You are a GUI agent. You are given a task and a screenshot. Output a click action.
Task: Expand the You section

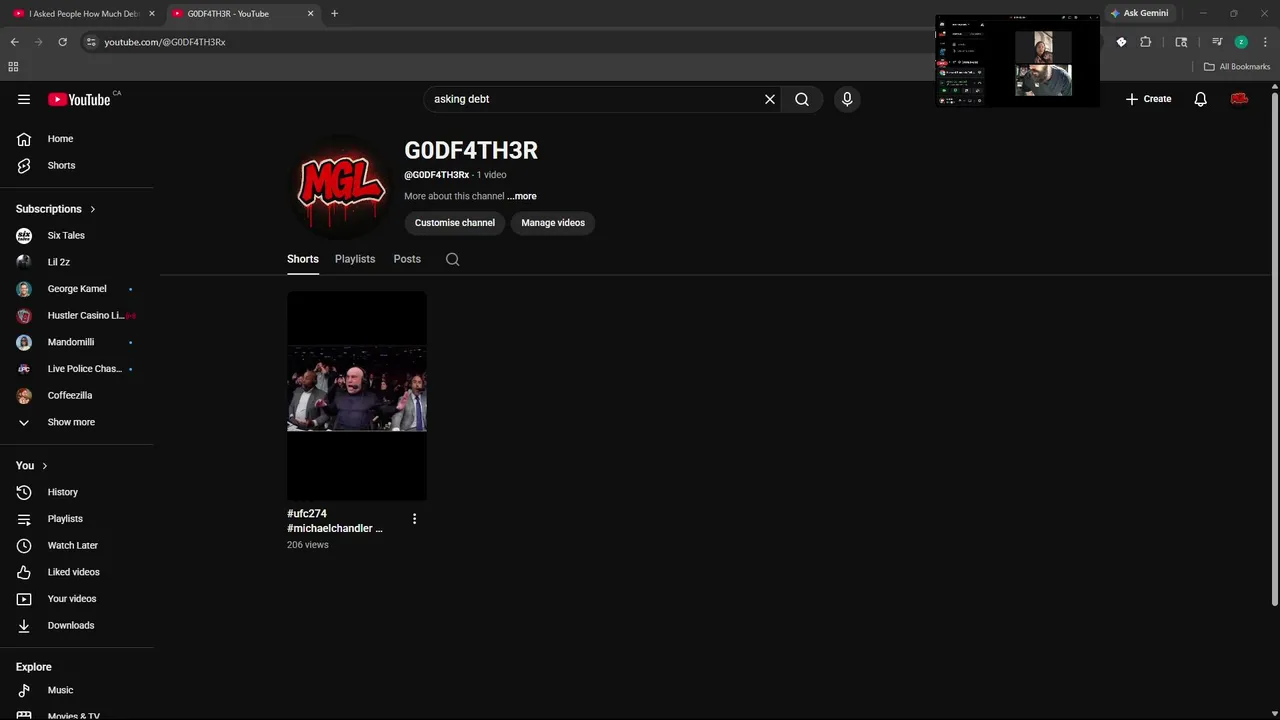[x=32, y=465]
